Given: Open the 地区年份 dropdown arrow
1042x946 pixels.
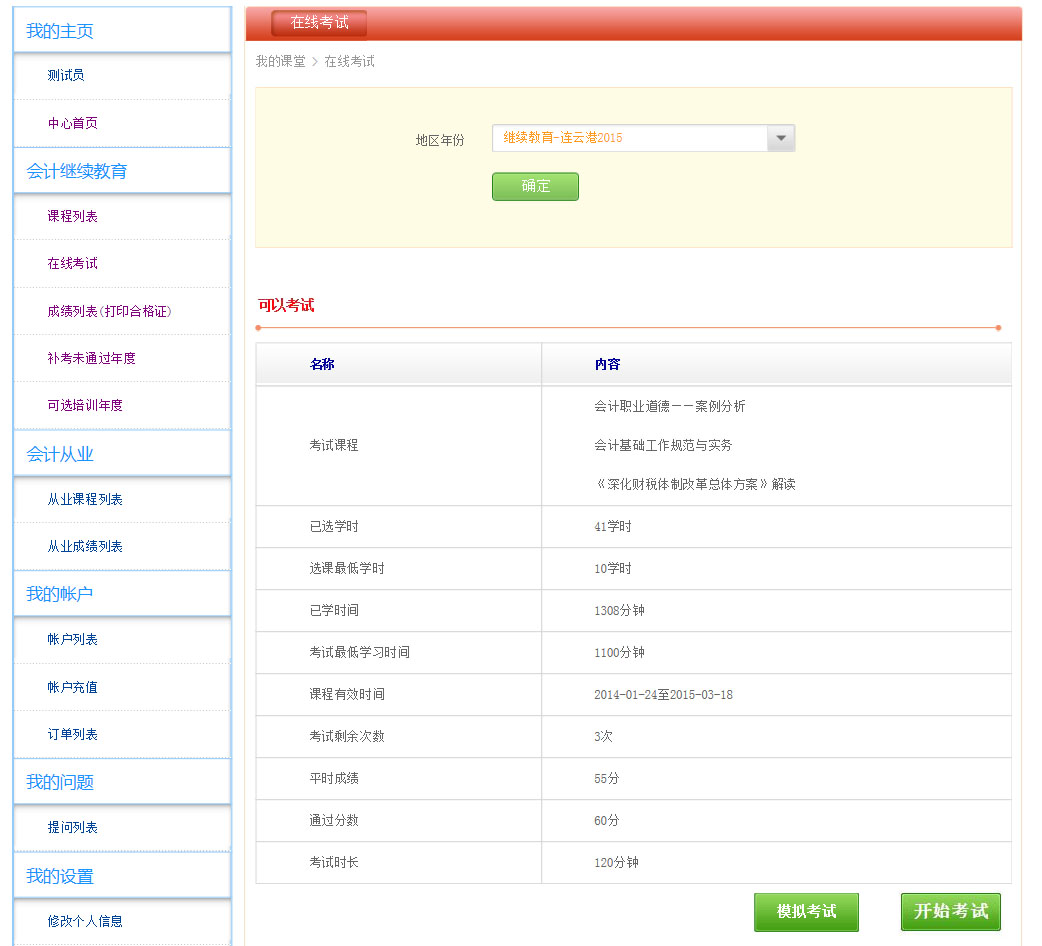Looking at the screenshot, I should pyautogui.click(x=781, y=138).
